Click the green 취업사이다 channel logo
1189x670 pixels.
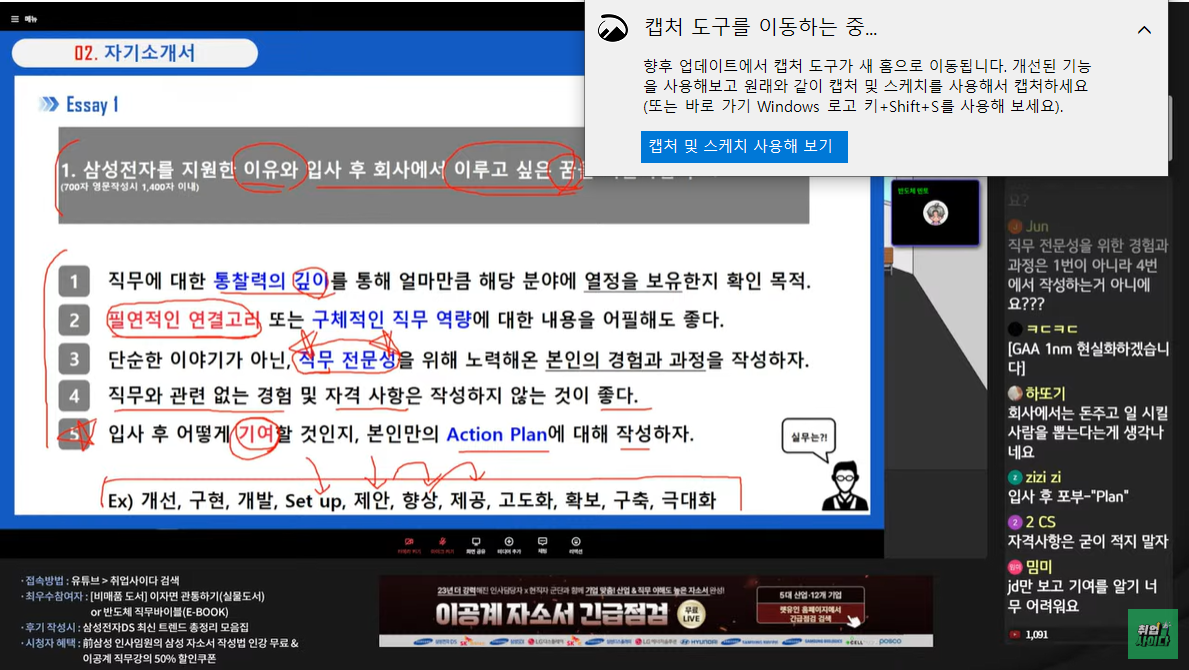point(1152,634)
